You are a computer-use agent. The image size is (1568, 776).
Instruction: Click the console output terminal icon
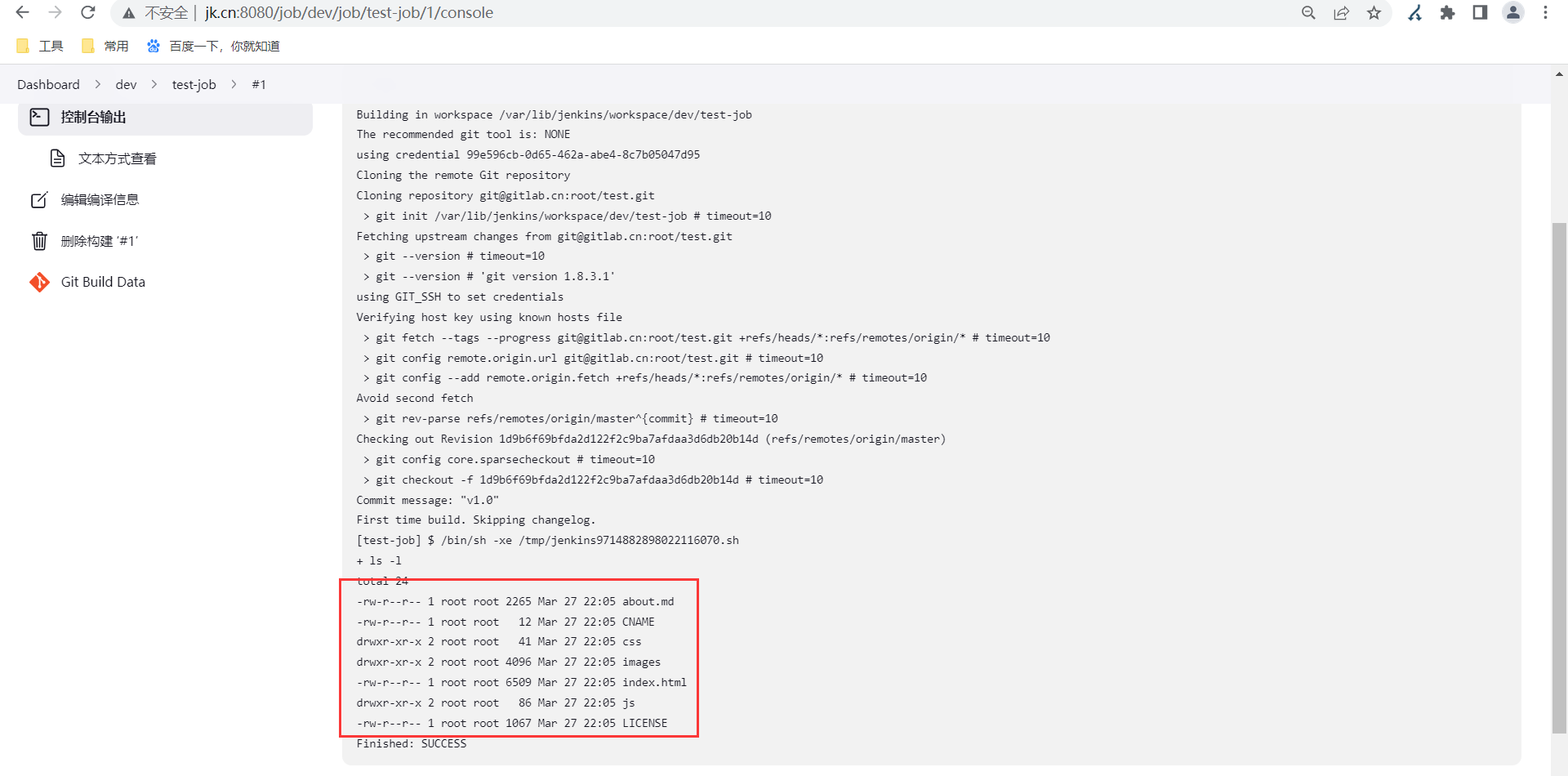tap(39, 117)
